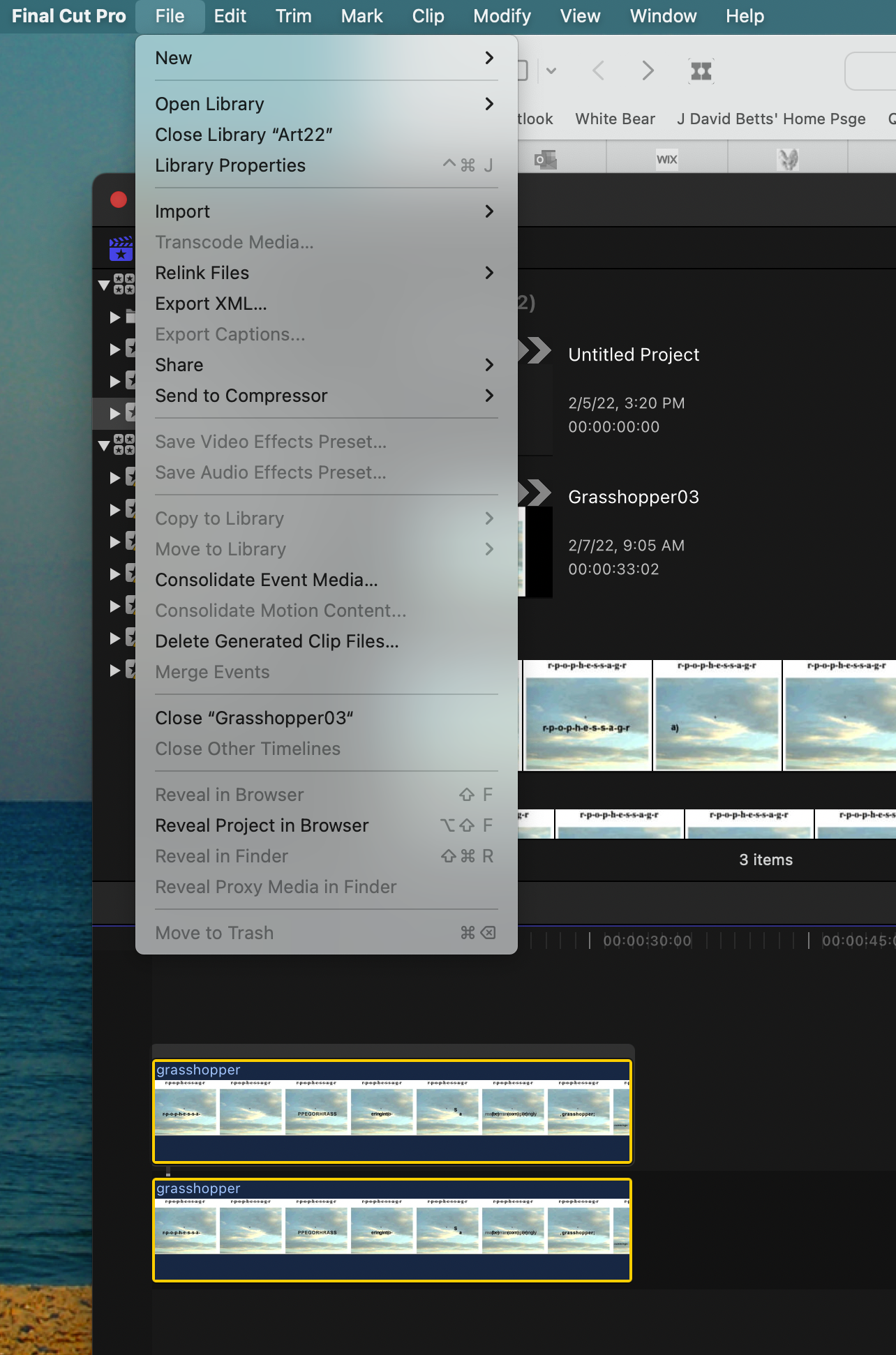Open the View menu
This screenshot has width=896, height=1355.
pyautogui.click(x=580, y=16)
